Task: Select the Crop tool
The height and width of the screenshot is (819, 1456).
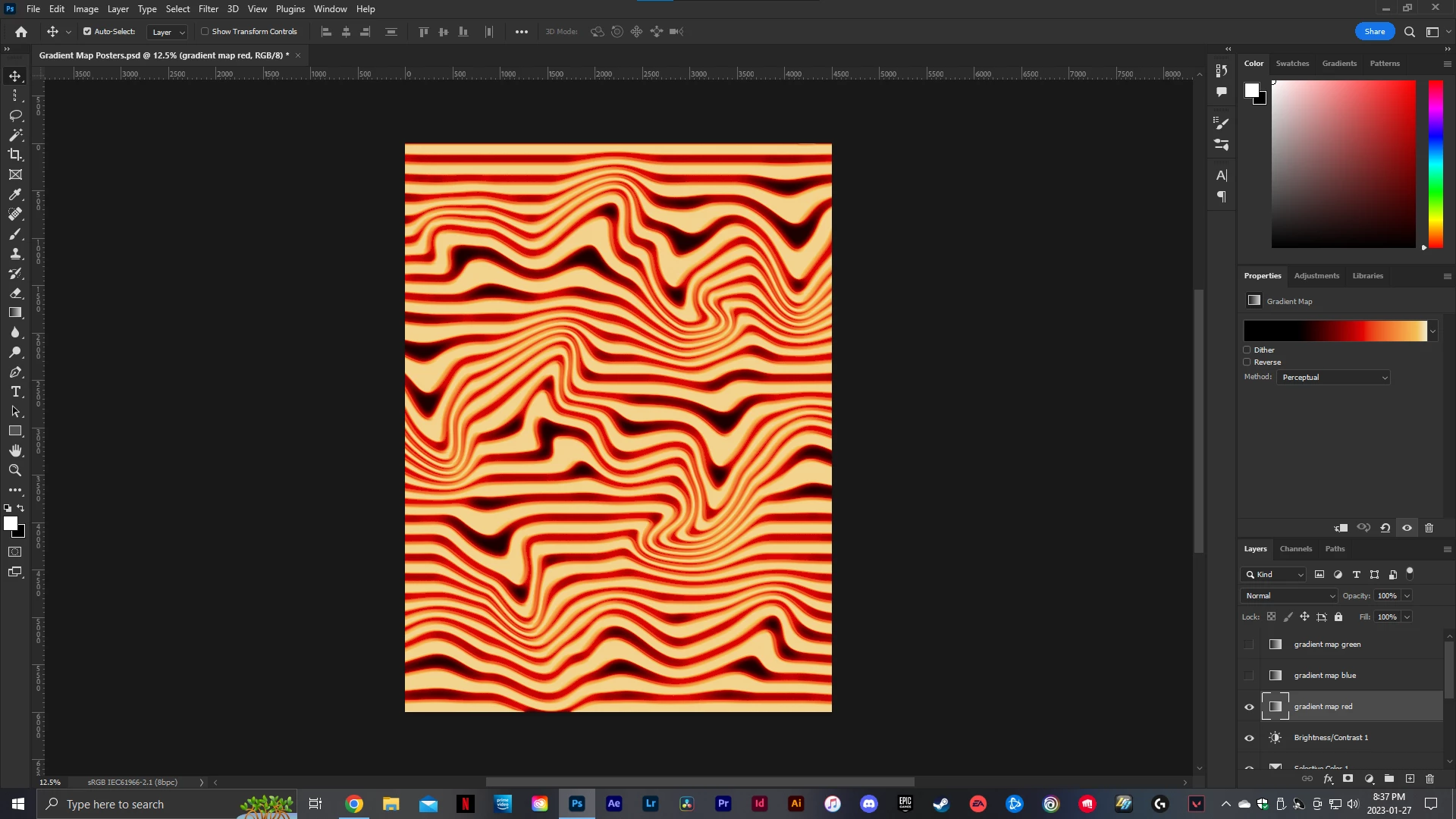Action: click(x=15, y=155)
